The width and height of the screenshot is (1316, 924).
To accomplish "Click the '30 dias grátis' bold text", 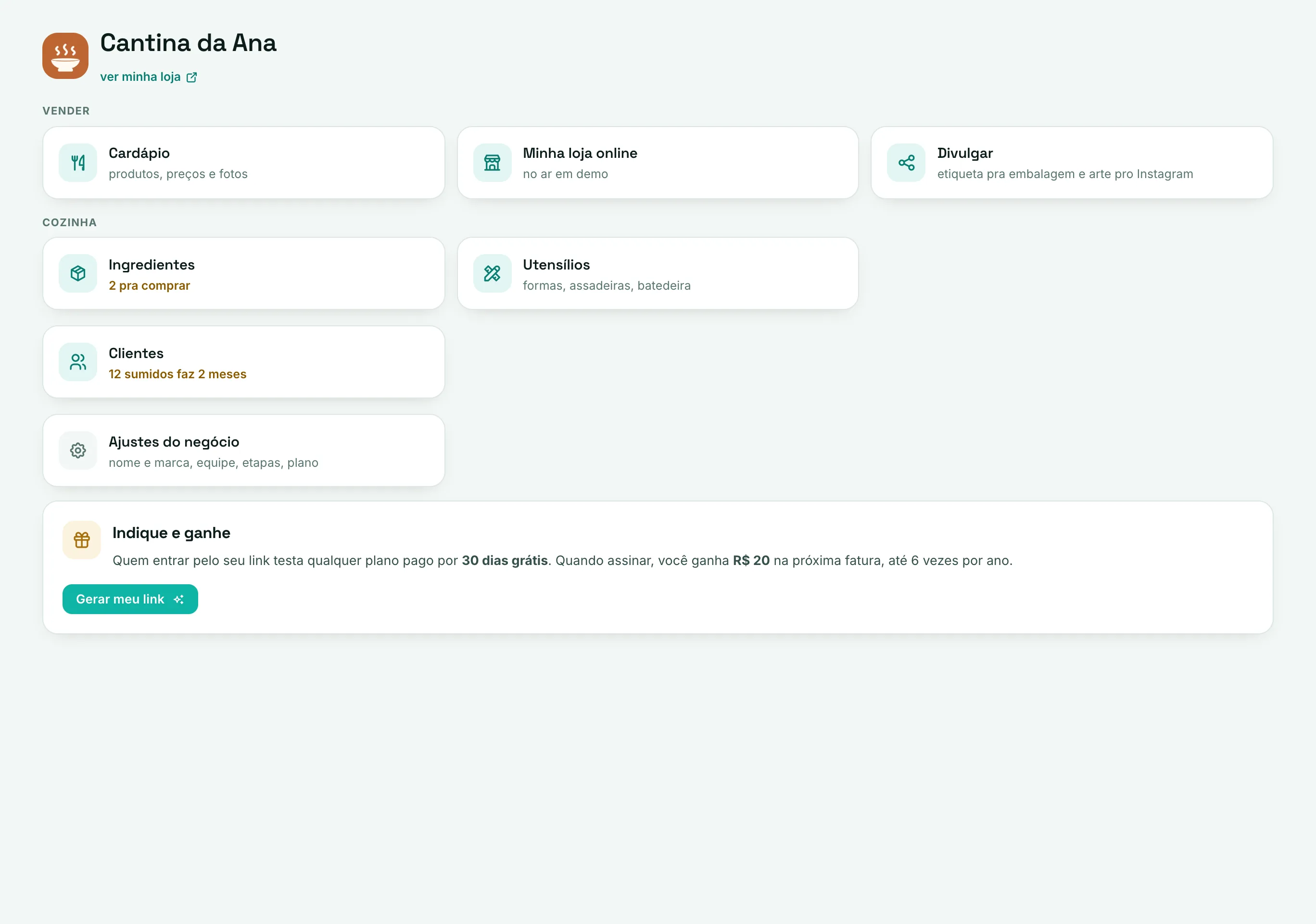I will (505, 561).
